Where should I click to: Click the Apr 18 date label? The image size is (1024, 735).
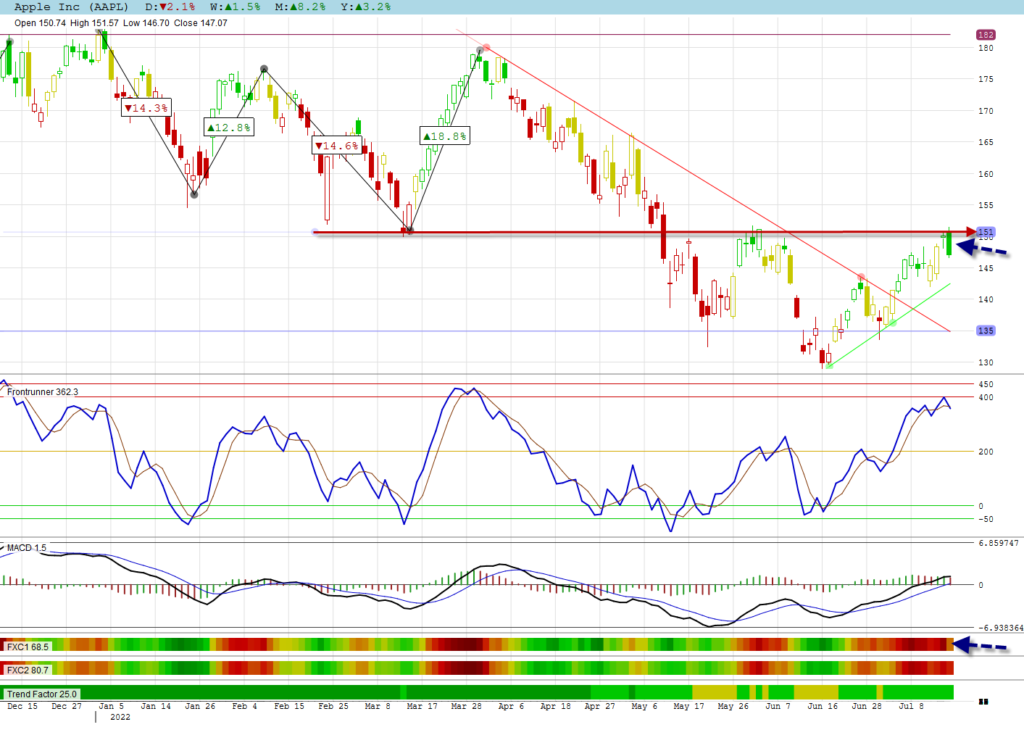point(555,706)
